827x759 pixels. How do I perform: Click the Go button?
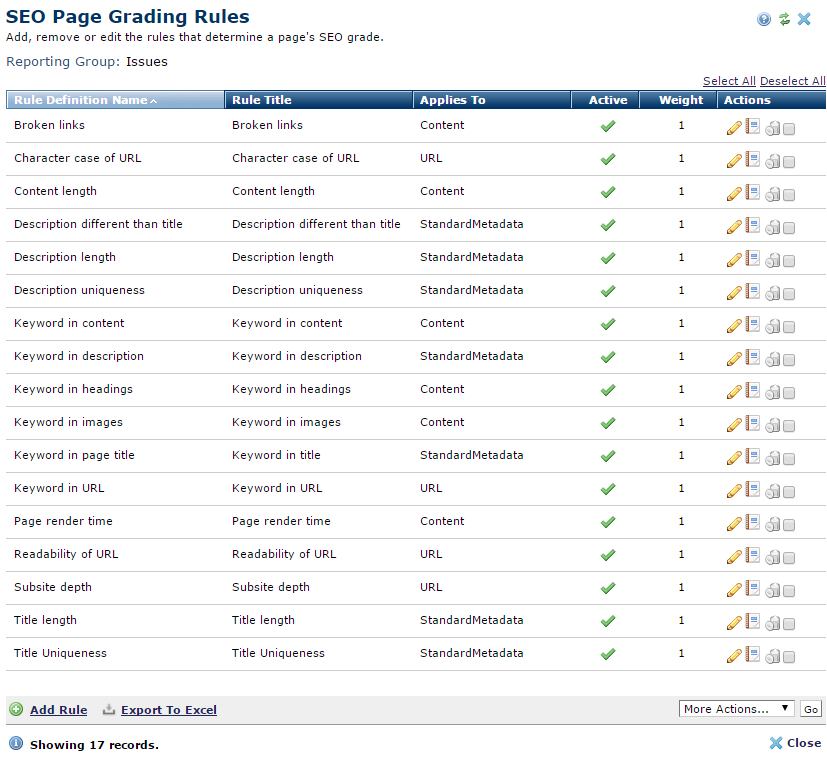click(x=811, y=709)
